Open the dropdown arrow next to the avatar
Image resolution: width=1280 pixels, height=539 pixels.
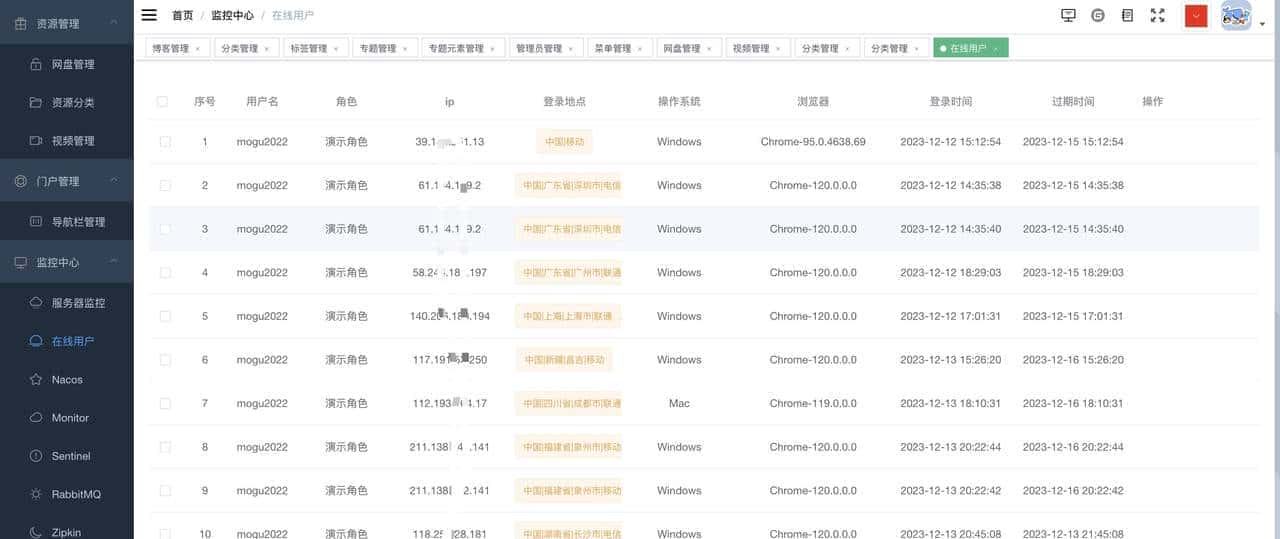[1262, 24]
